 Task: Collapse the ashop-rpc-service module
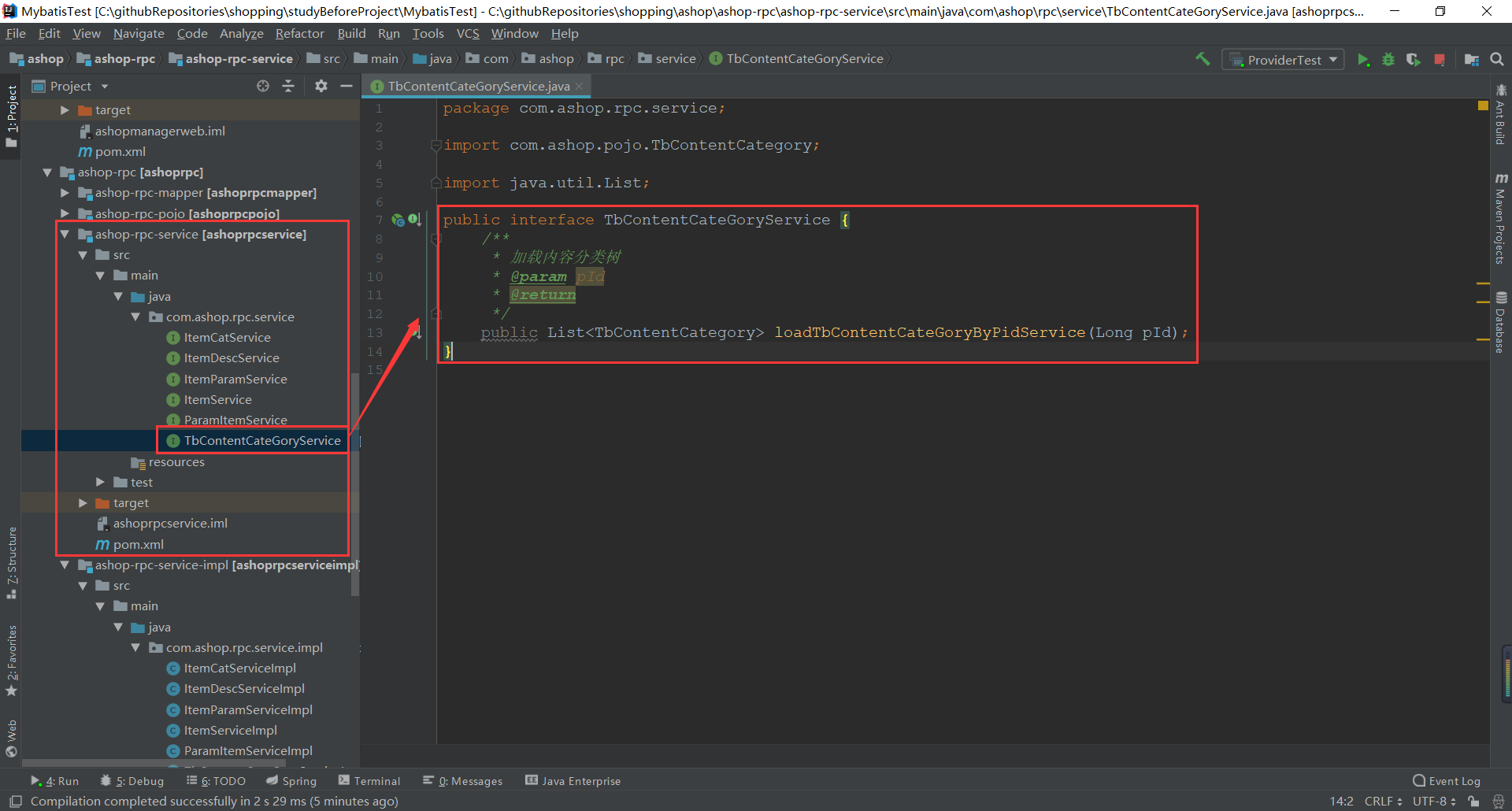click(65, 235)
